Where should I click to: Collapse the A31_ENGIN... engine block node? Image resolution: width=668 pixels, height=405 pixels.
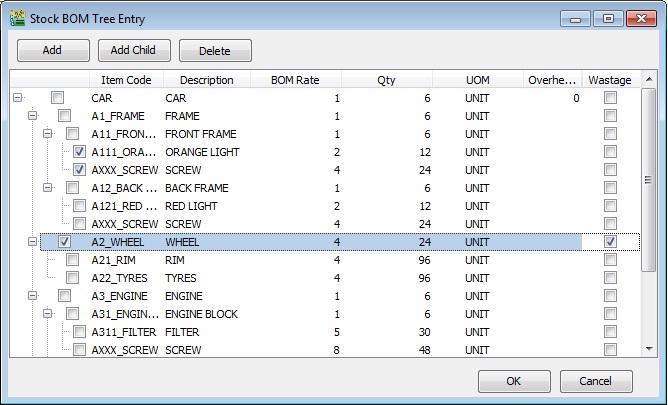48,313
